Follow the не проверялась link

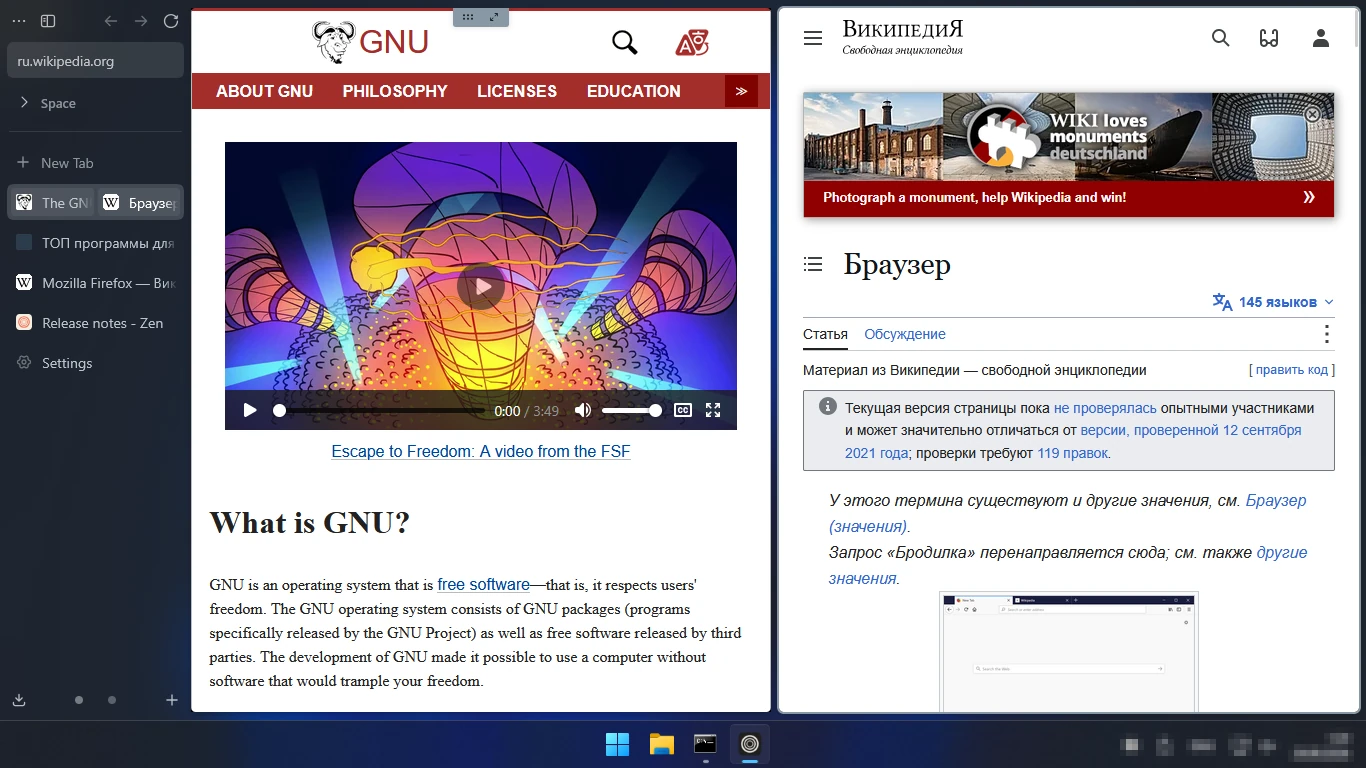click(x=1105, y=408)
